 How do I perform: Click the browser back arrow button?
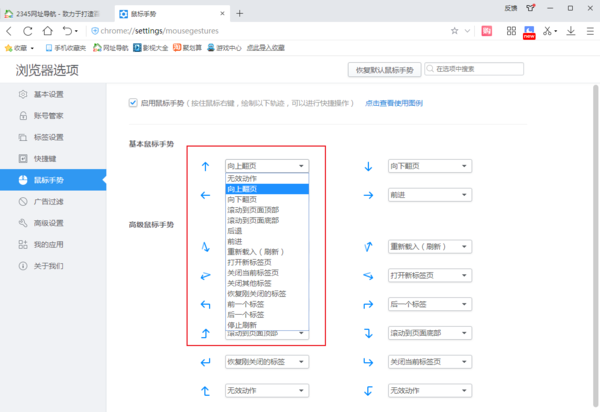[11, 31]
